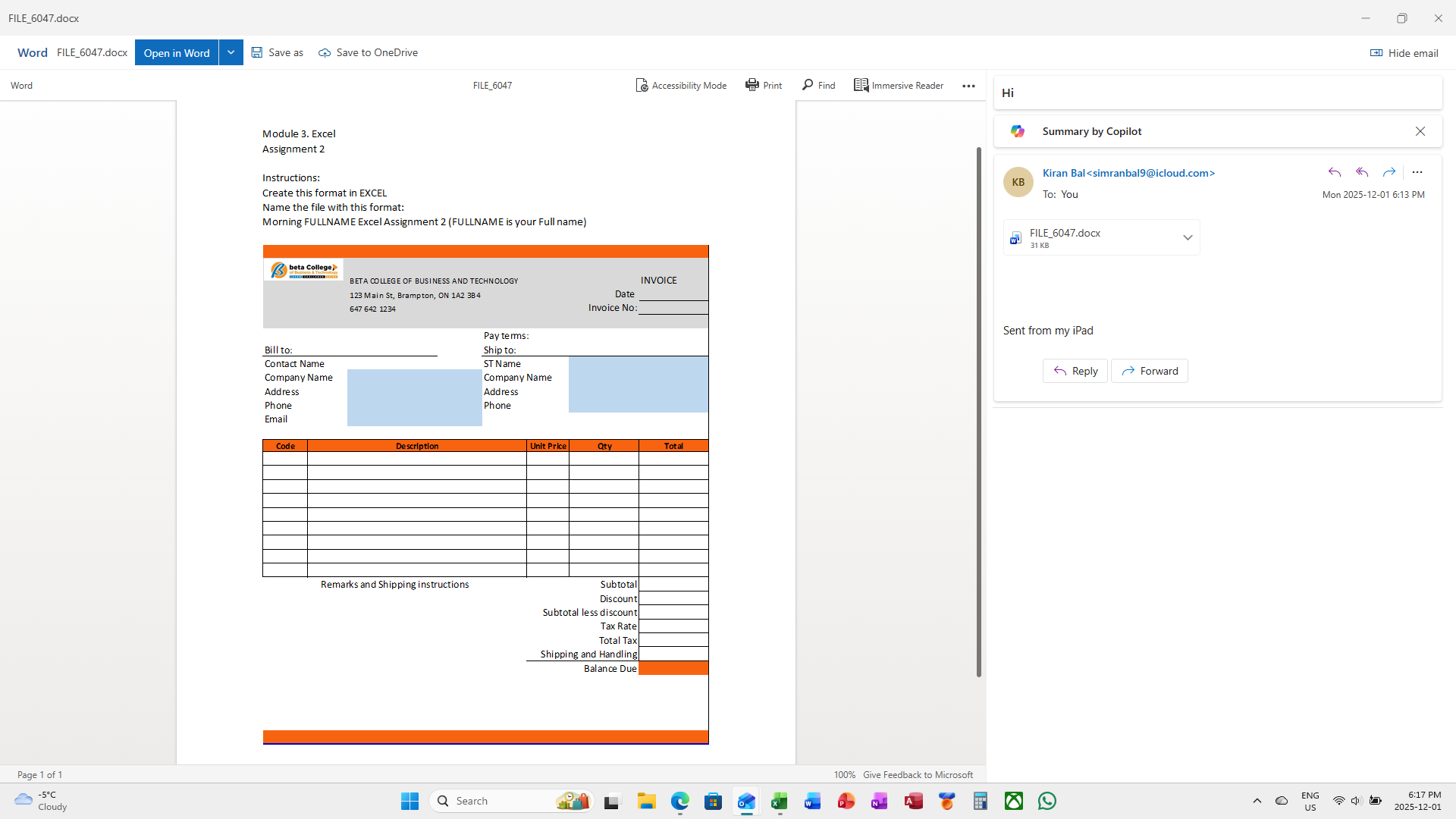This screenshot has height=819, width=1456.
Task: Open the Print dialog from the preview toolbar
Action: coord(763,85)
